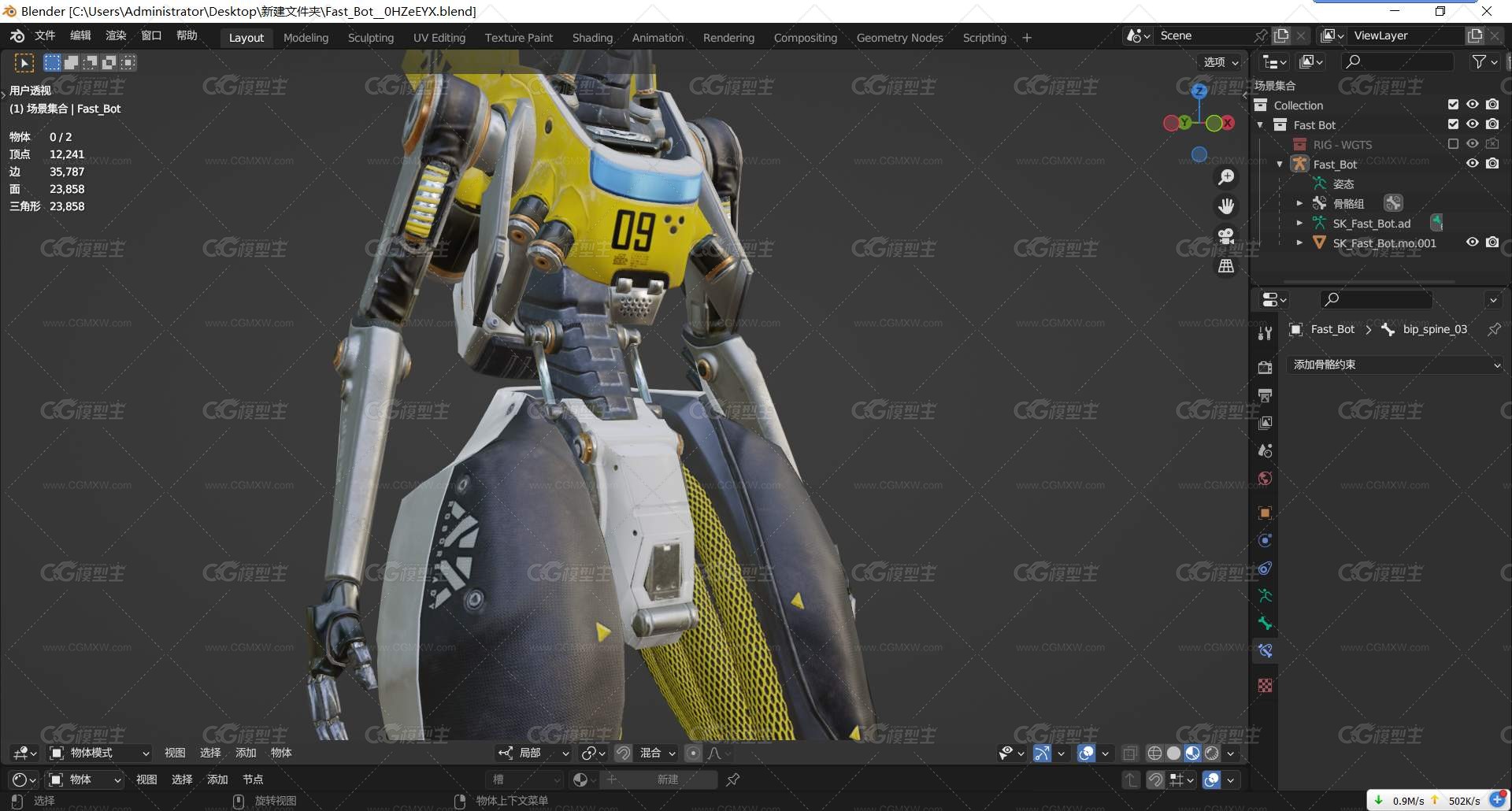The height and width of the screenshot is (811, 1512).
Task: Toggle viewport overlays button
Action: click(1086, 754)
